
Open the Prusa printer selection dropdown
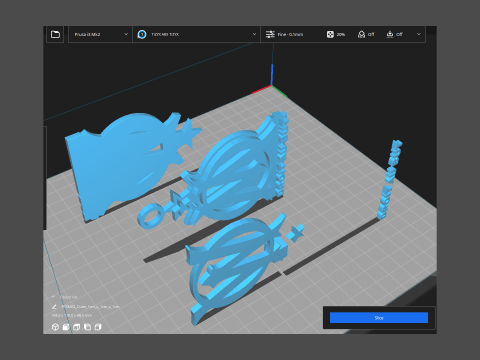tap(100, 34)
